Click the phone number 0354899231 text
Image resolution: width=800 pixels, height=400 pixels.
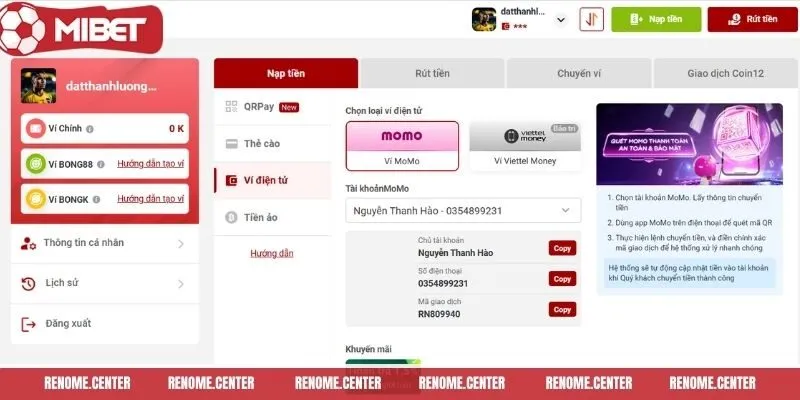[443, 284]
